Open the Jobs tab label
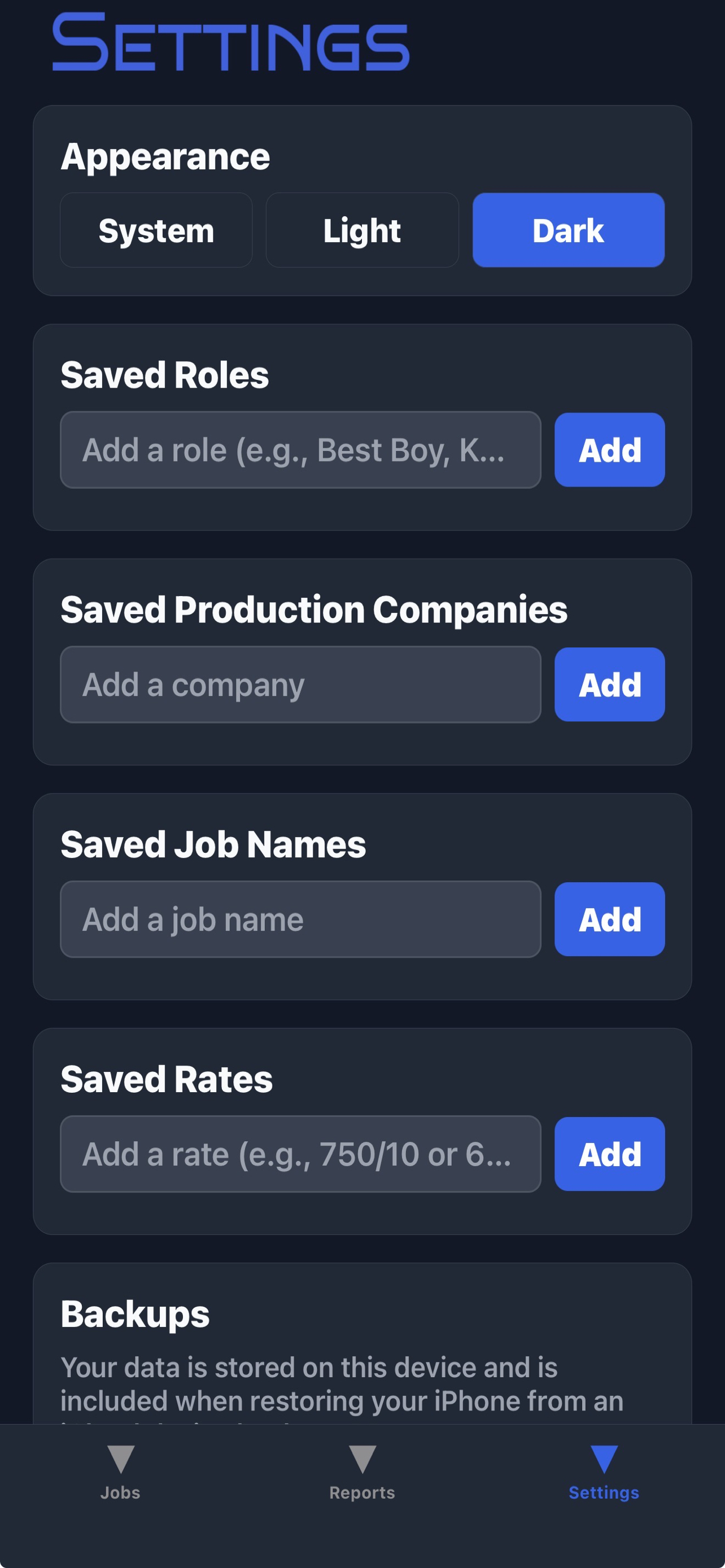725x1568 pixels. coord(120,1492)
